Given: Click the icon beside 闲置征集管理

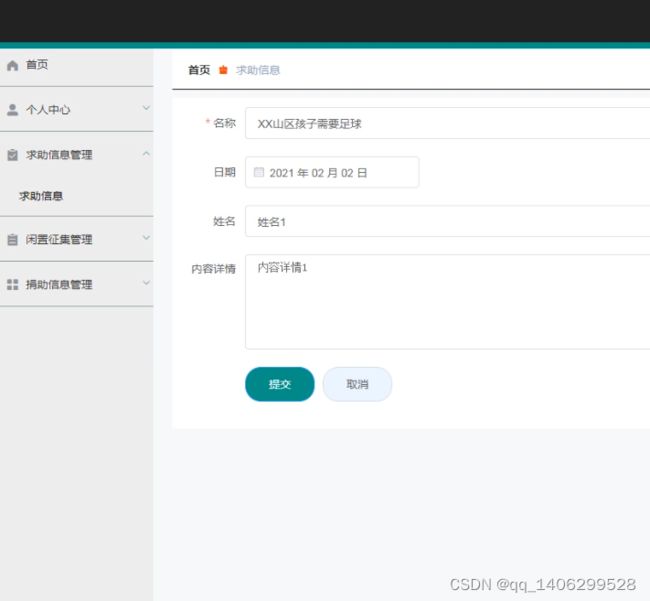Looking at the screenshot, I should [12, 240].
